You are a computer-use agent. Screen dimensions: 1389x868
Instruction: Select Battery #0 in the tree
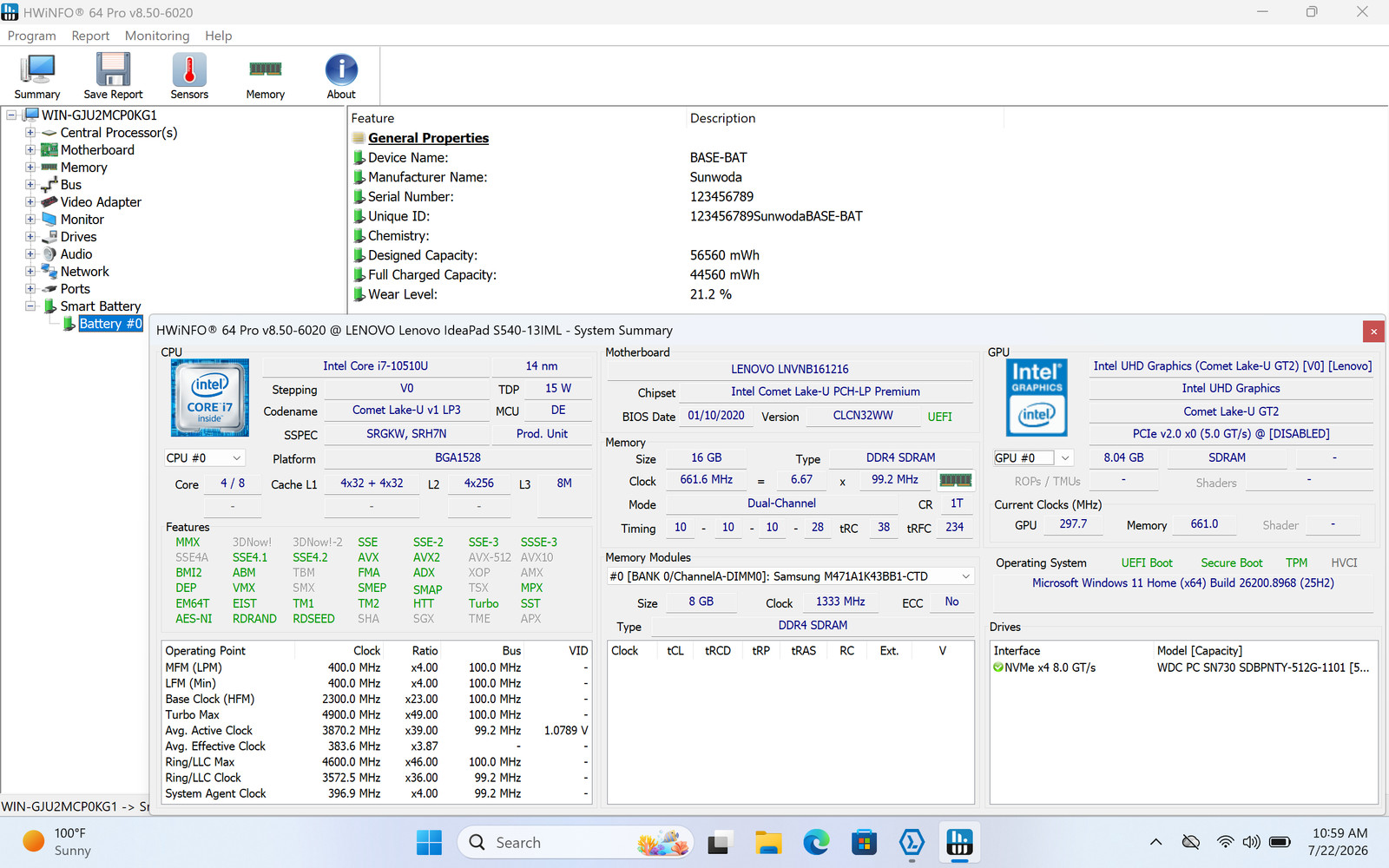110,324
